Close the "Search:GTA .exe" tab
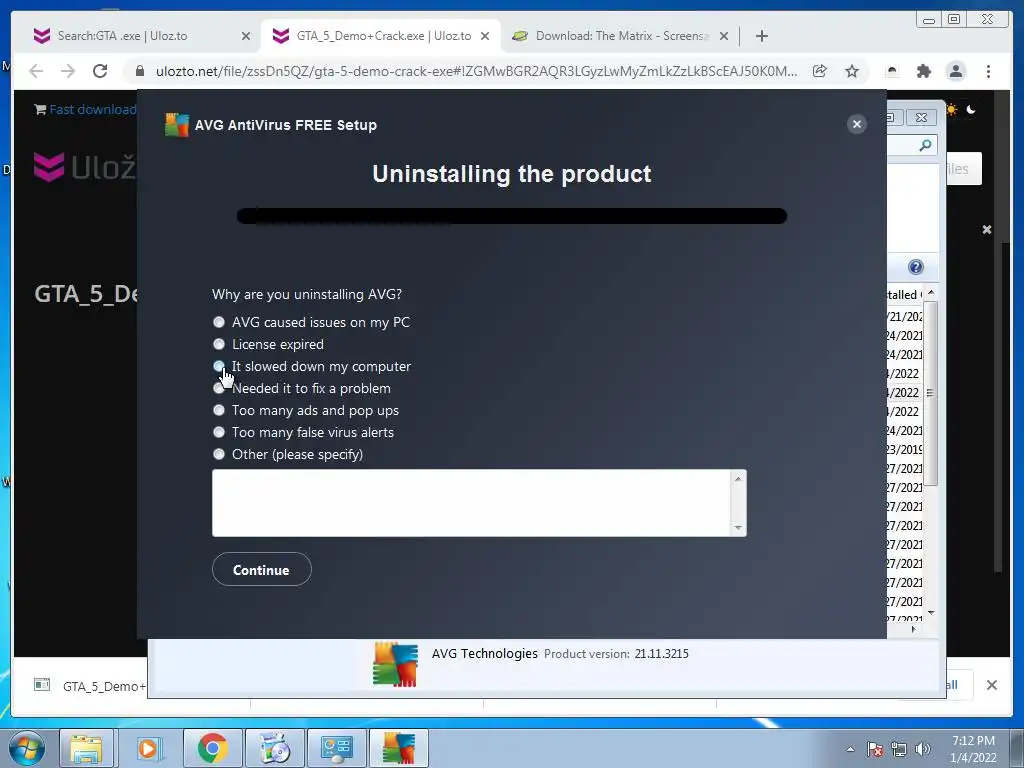Image resolution: width=1024 pixels, height=768 pixels. [246, 36]
